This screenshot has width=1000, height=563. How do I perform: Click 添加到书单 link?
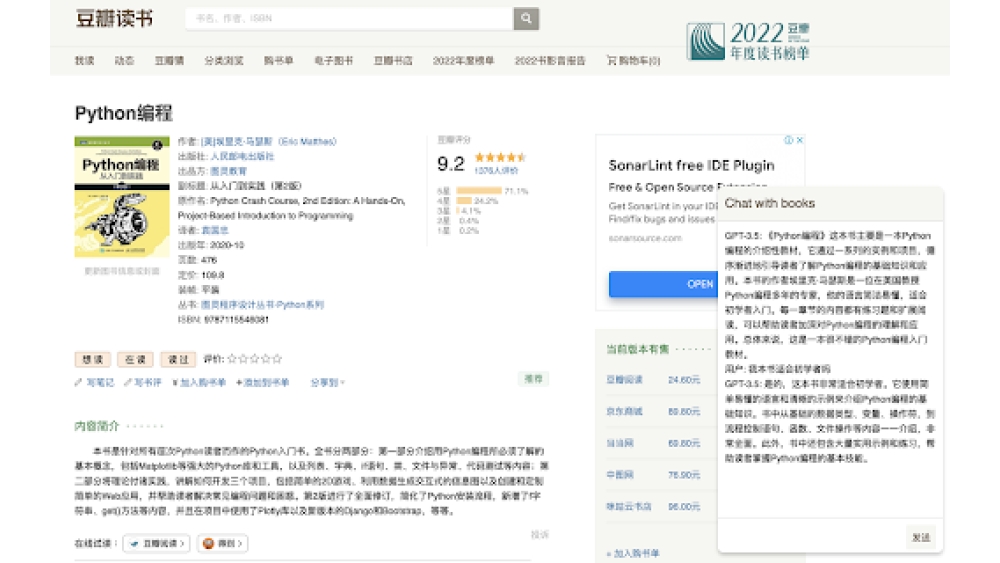coord(263,383)
